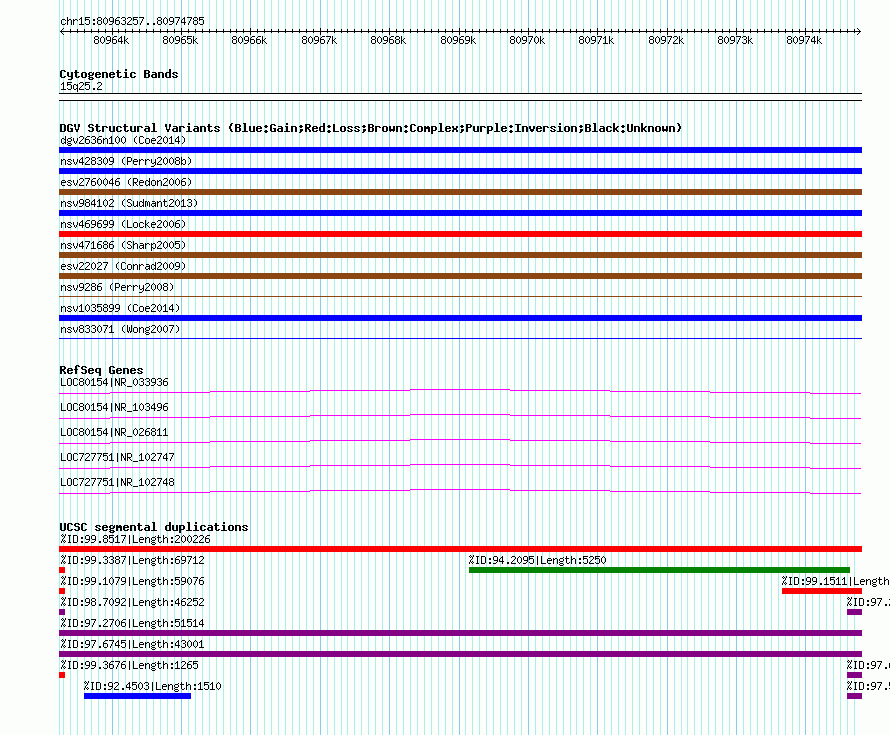Viewport: 890px width, 735px height.
Task: Select the blue bar of nsv428309 (Perry2008b)
Action: (x=460, y=171)
